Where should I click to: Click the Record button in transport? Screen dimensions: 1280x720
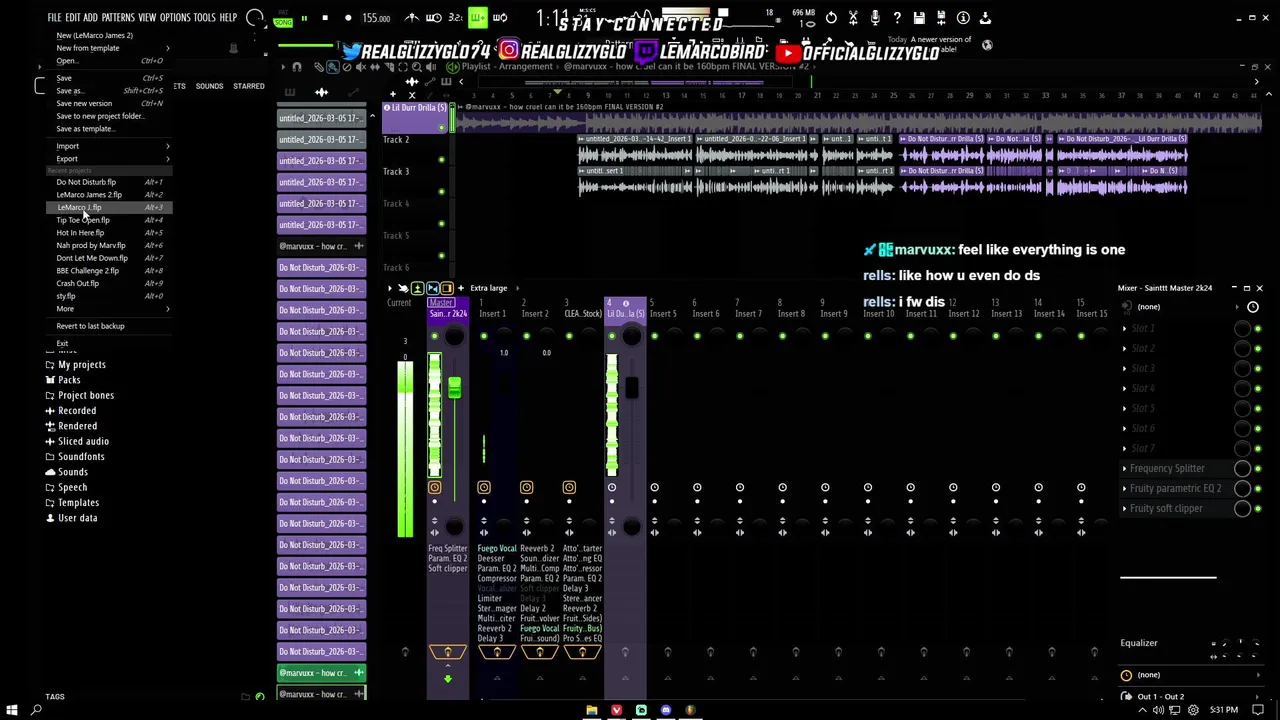click(x=348, y=18)
